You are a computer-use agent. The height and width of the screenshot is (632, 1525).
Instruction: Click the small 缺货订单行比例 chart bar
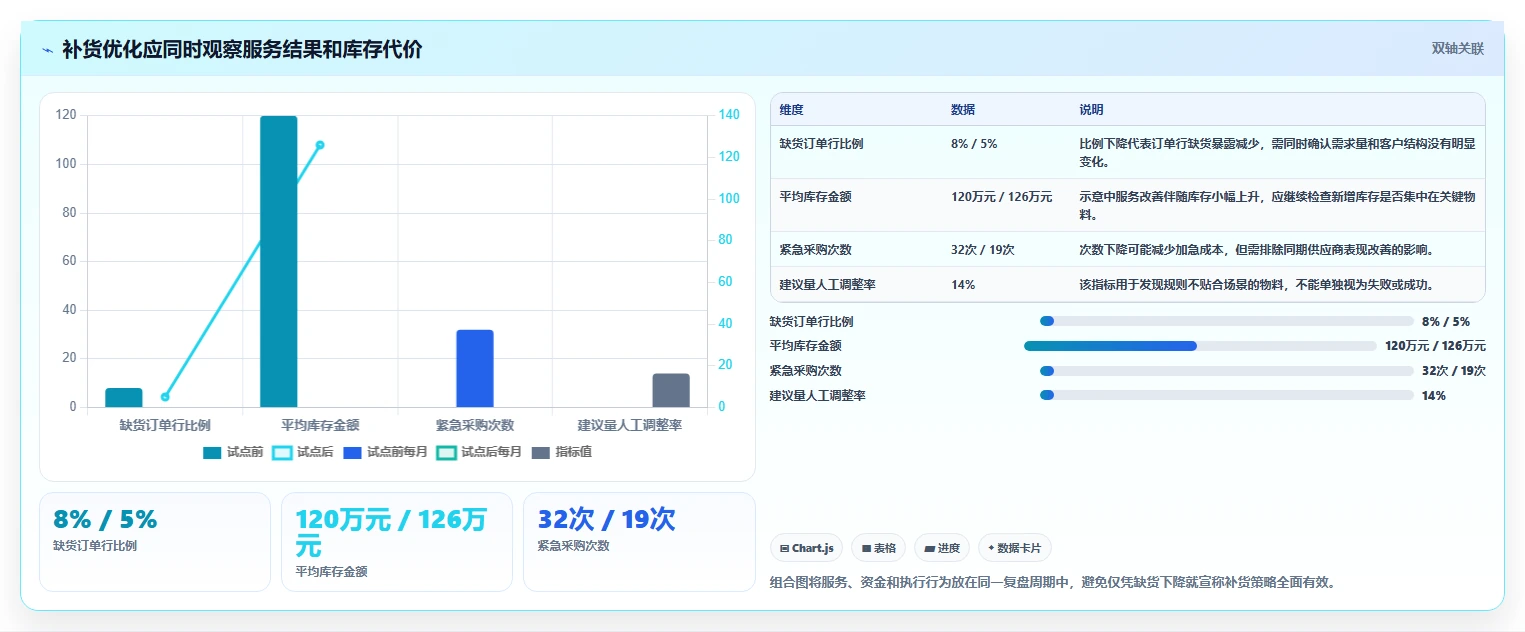click(124, 397)
